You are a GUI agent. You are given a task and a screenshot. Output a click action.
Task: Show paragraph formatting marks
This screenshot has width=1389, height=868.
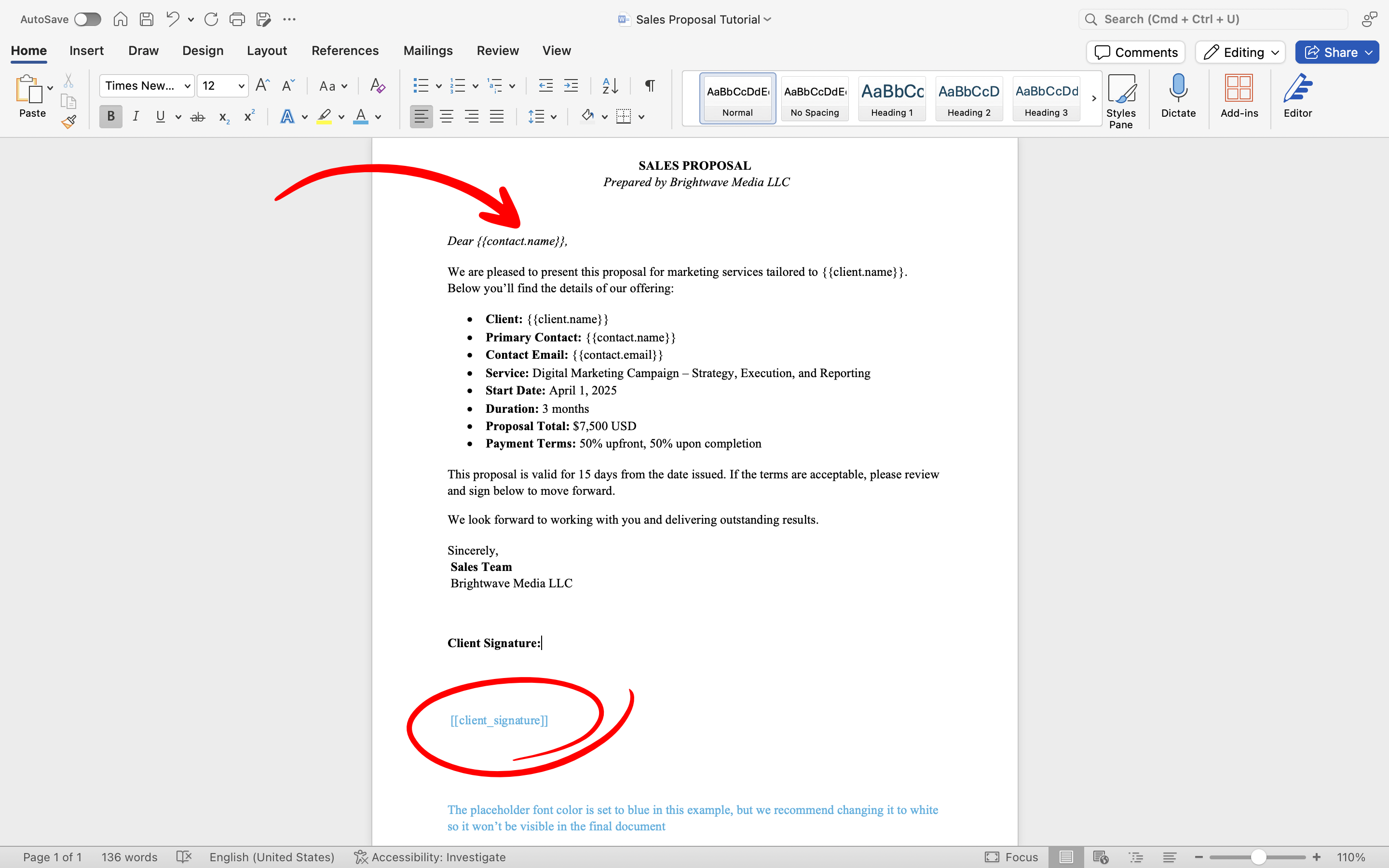click(x=649, y=85)
